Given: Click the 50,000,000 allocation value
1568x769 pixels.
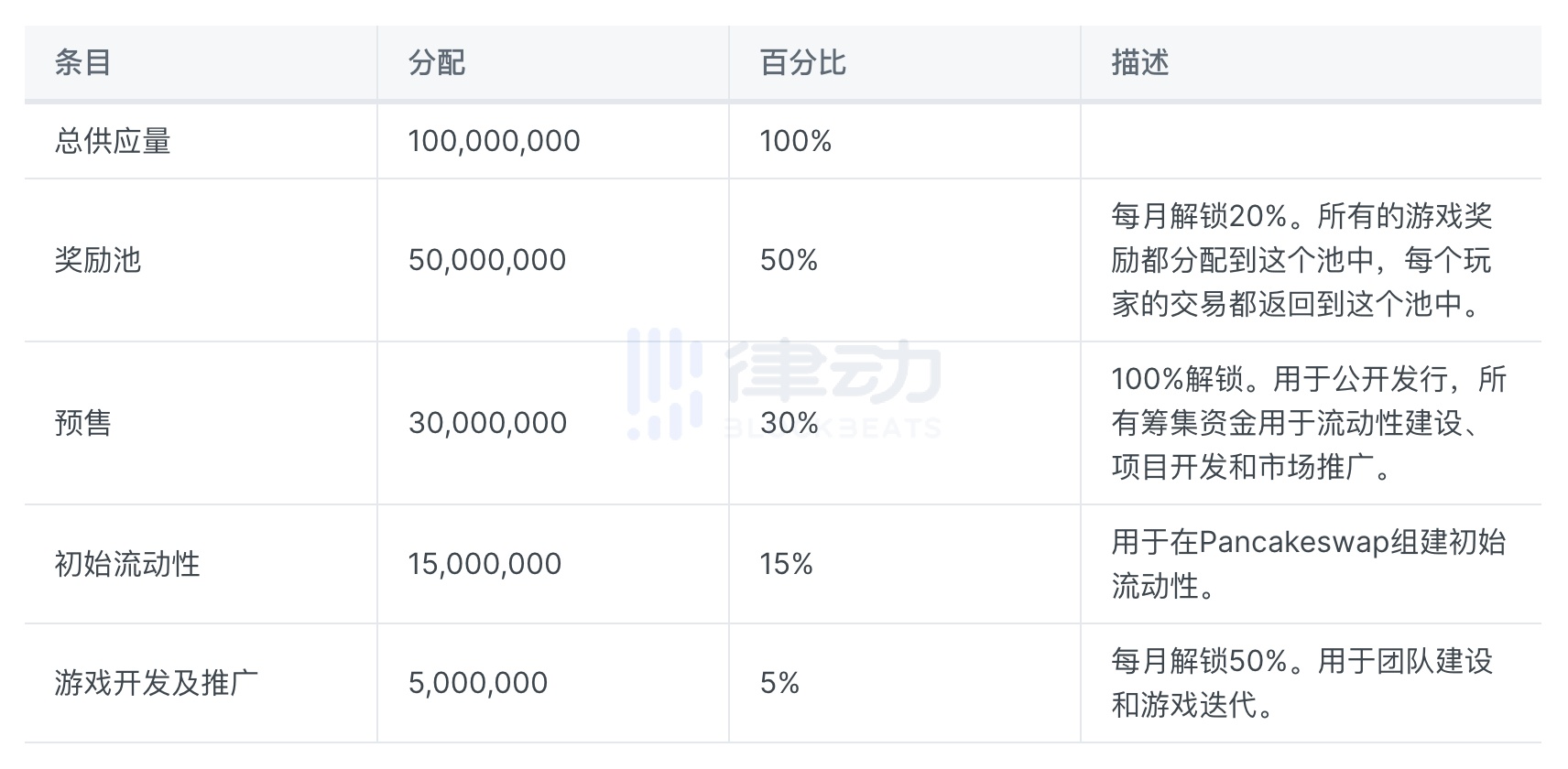Looking at the screenshot, I should [487, 260].
